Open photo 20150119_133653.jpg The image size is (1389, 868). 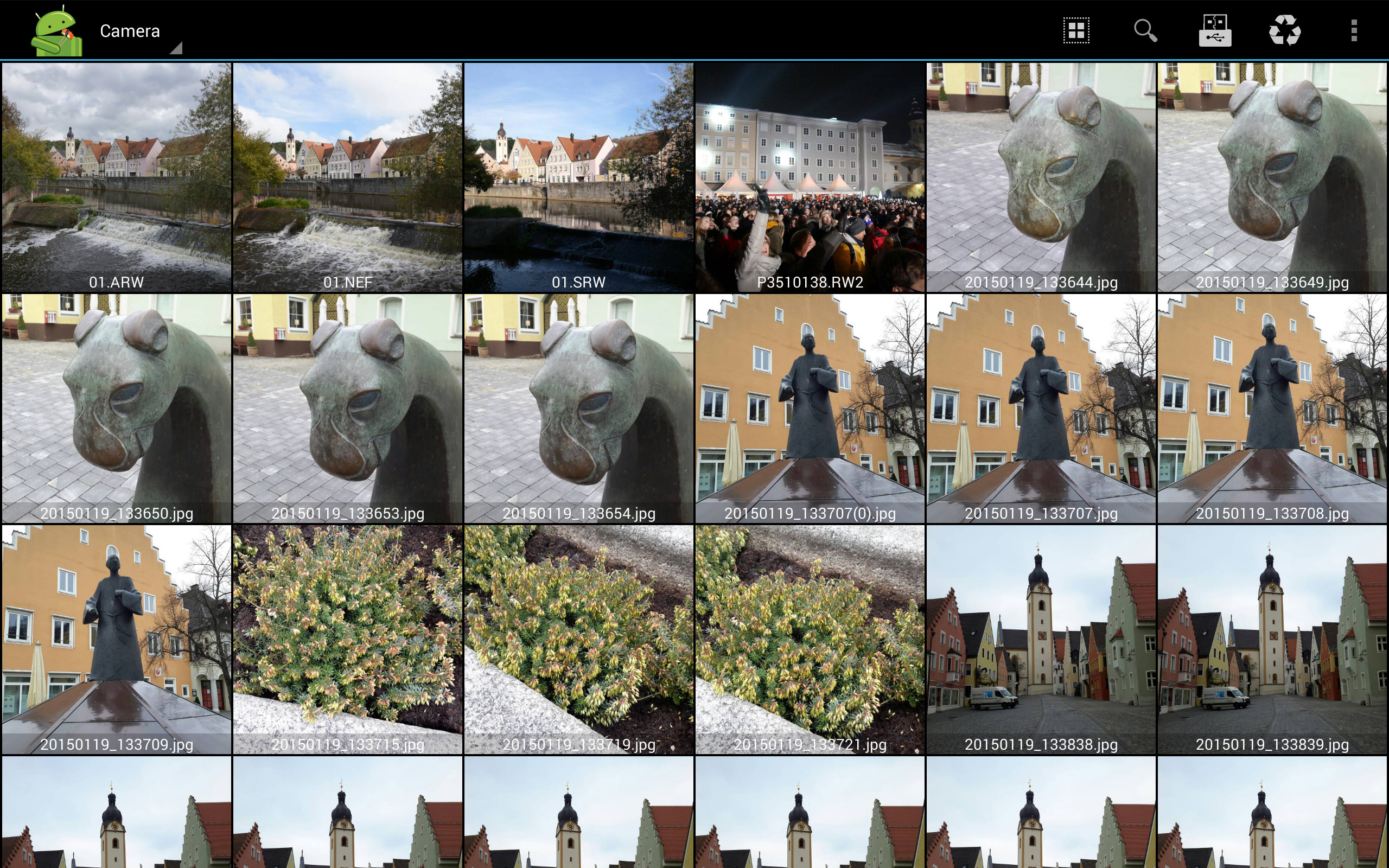348,409
